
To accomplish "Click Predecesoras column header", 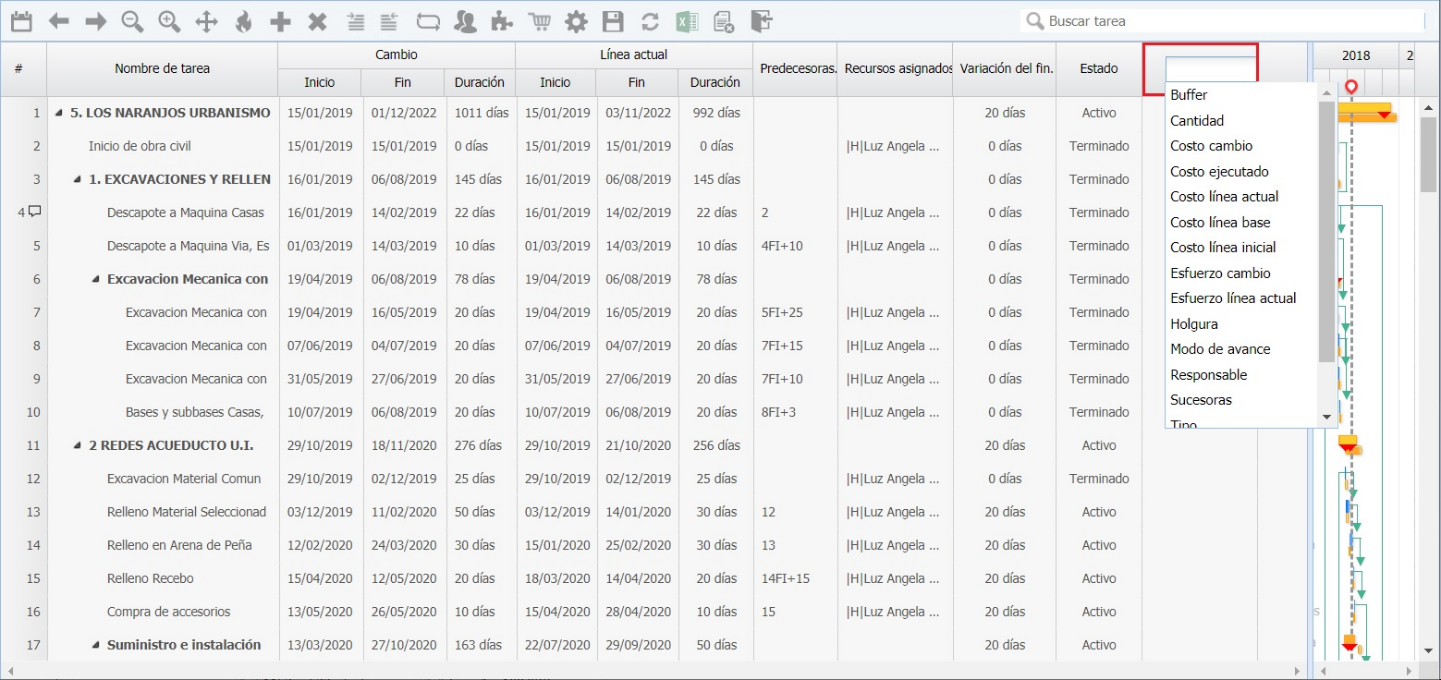I will 795,69.
